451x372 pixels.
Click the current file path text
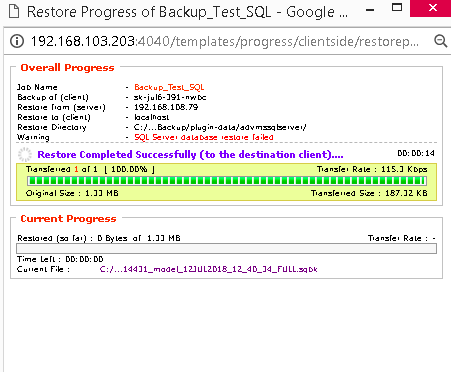[x=208, y=269]
